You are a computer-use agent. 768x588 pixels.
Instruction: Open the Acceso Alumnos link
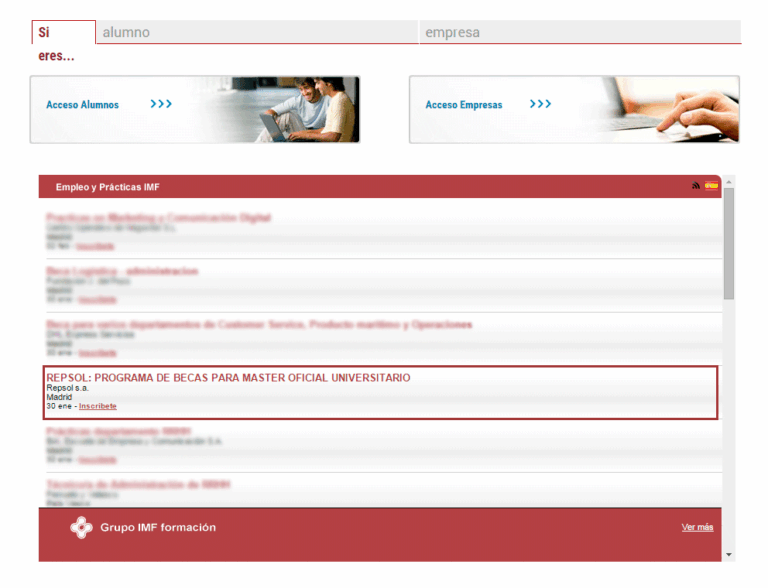pos(82,104)
